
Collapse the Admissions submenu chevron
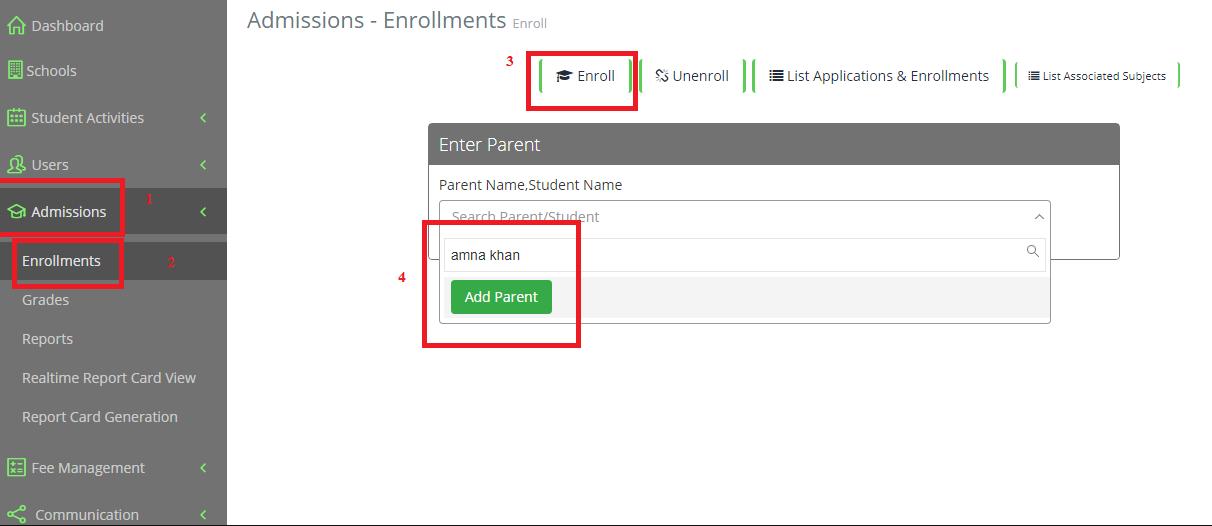click(x=203, y=212)
